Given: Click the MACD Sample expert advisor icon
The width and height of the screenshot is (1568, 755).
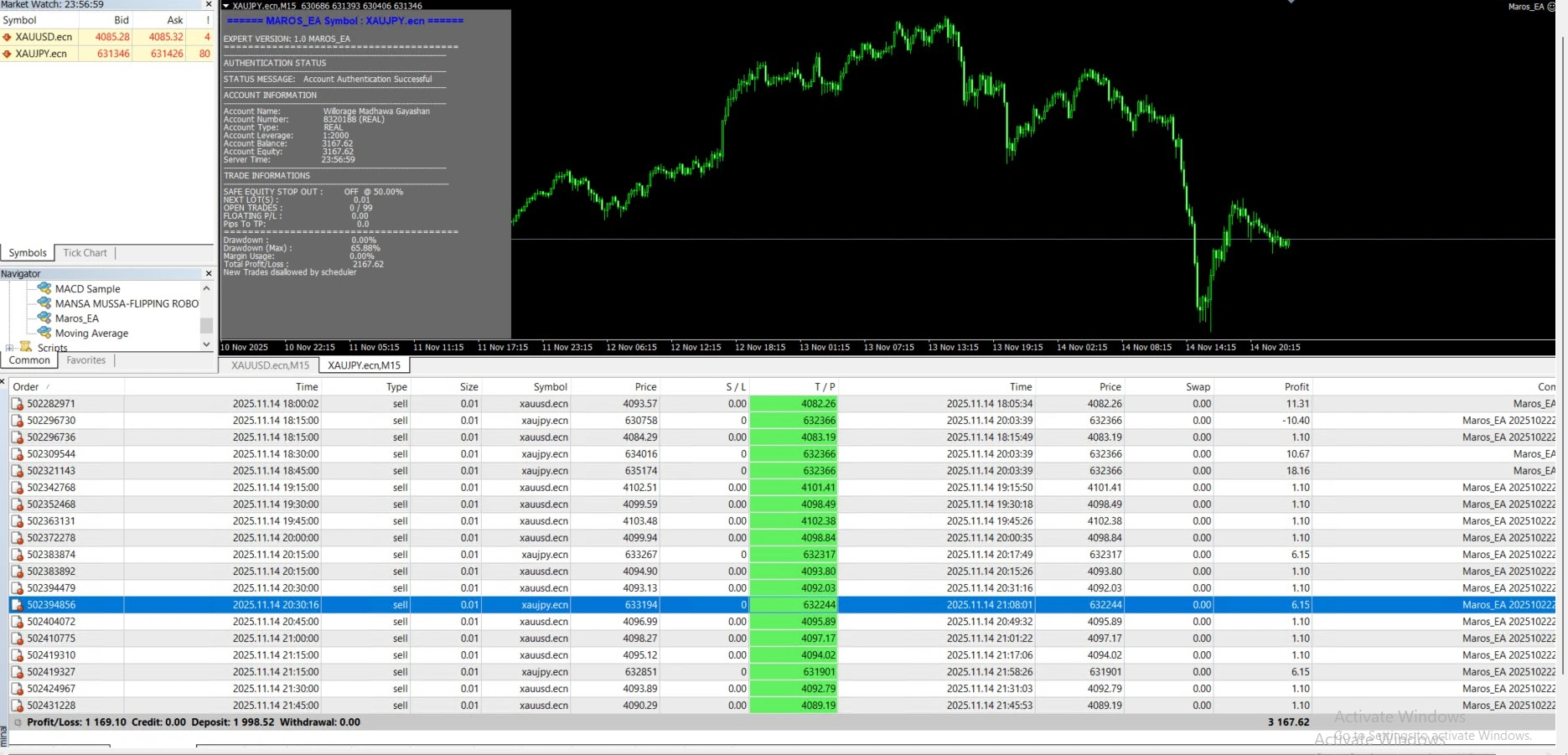Looking at the screenshot, I should click(x=44, y=288).
